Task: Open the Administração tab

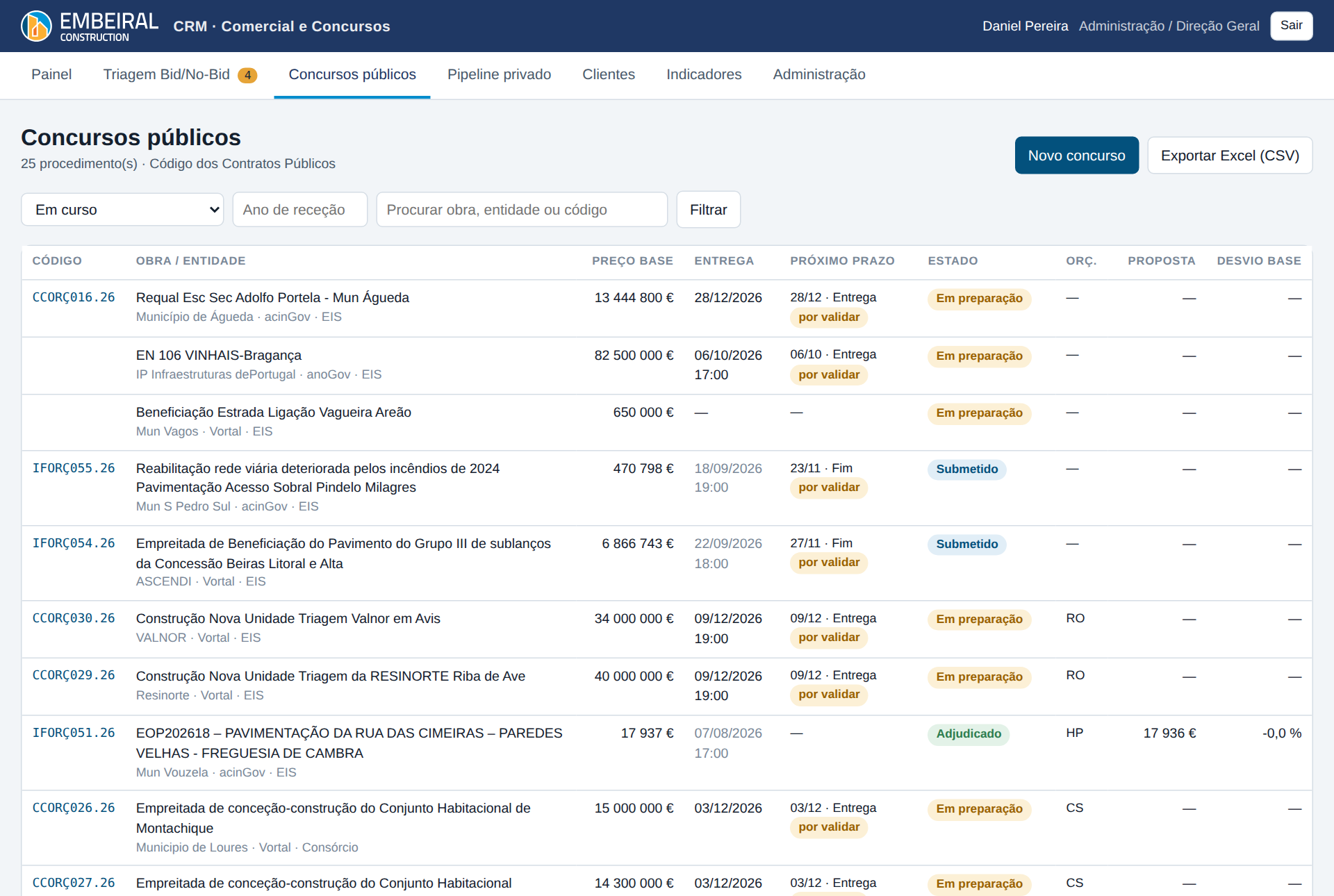Action: pyautogui.click(x=819, y=74)
